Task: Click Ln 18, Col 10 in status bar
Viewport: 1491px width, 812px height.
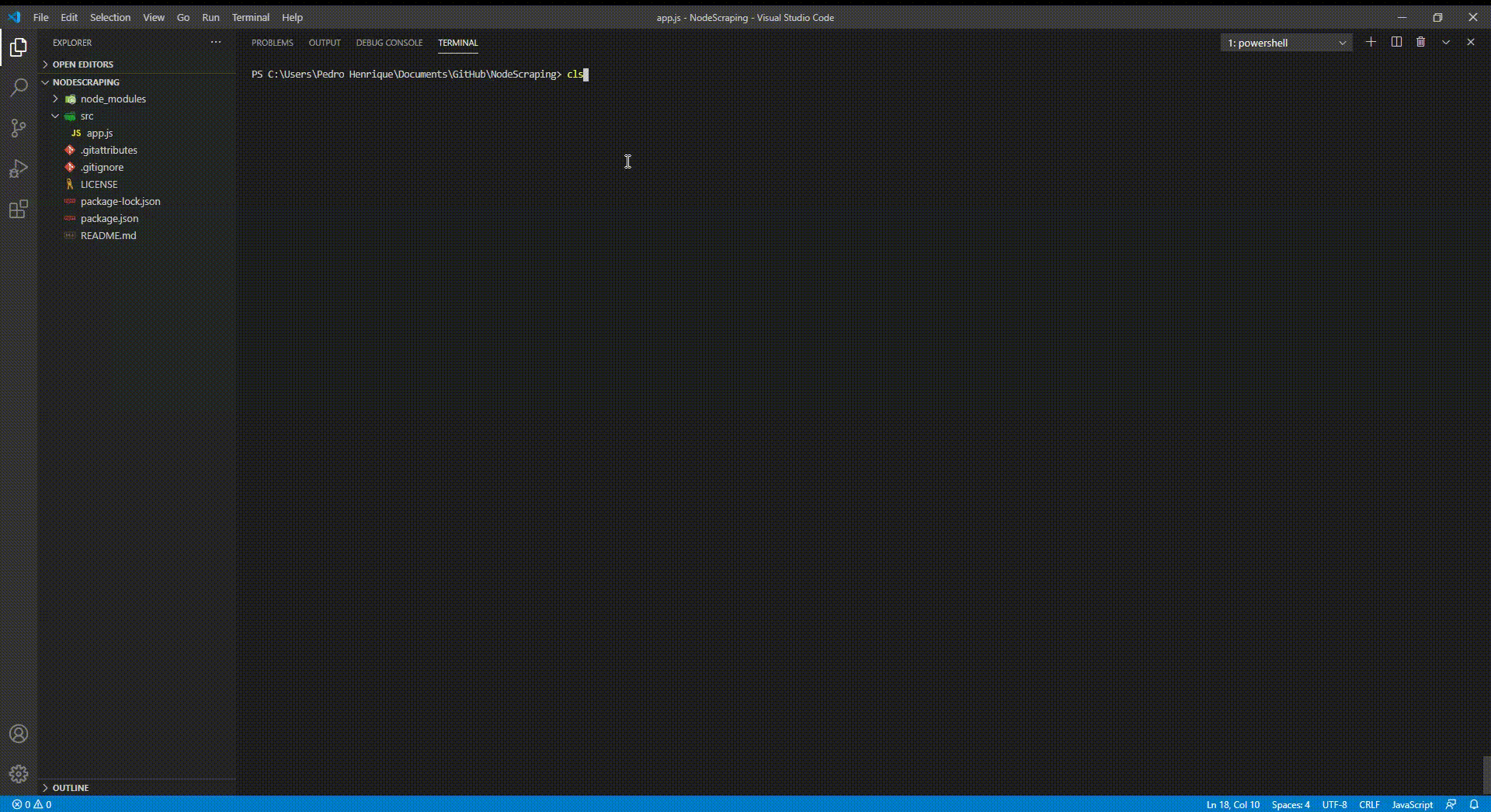Action: click(x=1233, y=804)
